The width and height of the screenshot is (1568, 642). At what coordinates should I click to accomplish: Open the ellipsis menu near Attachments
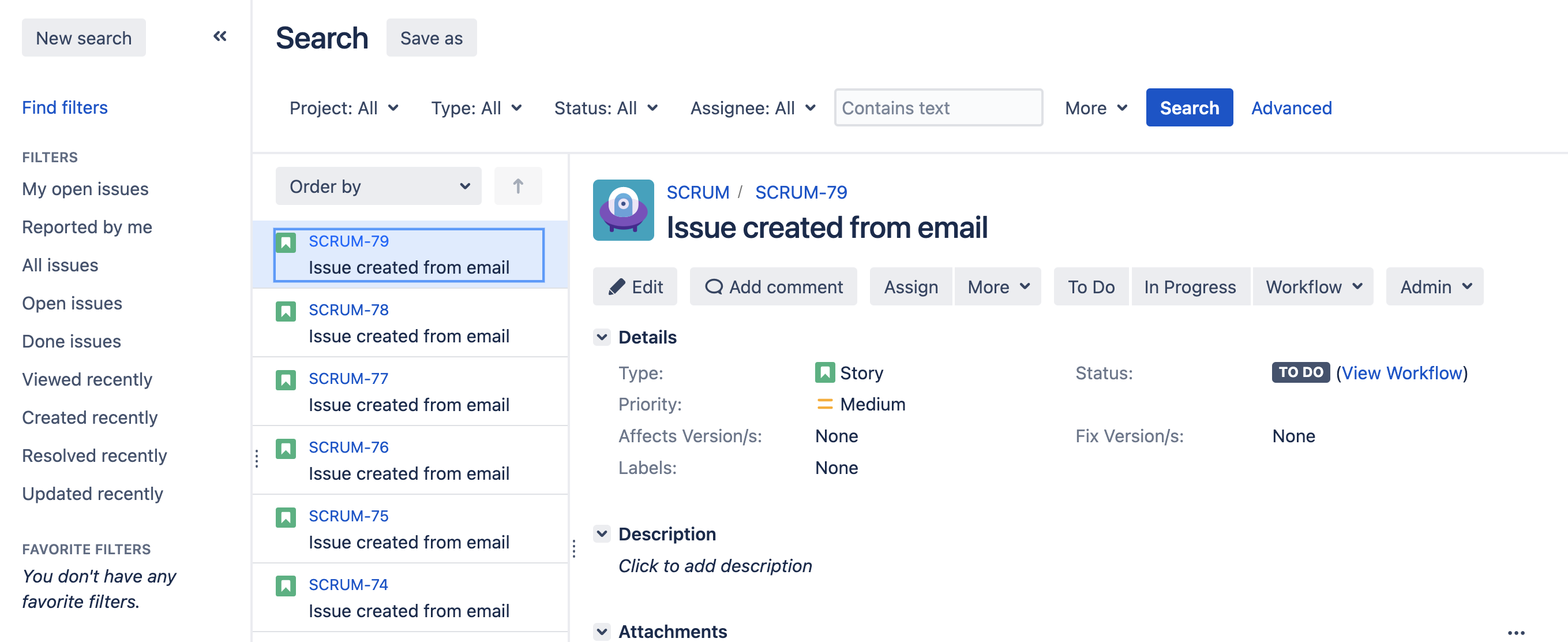(x=1515, y=633)
